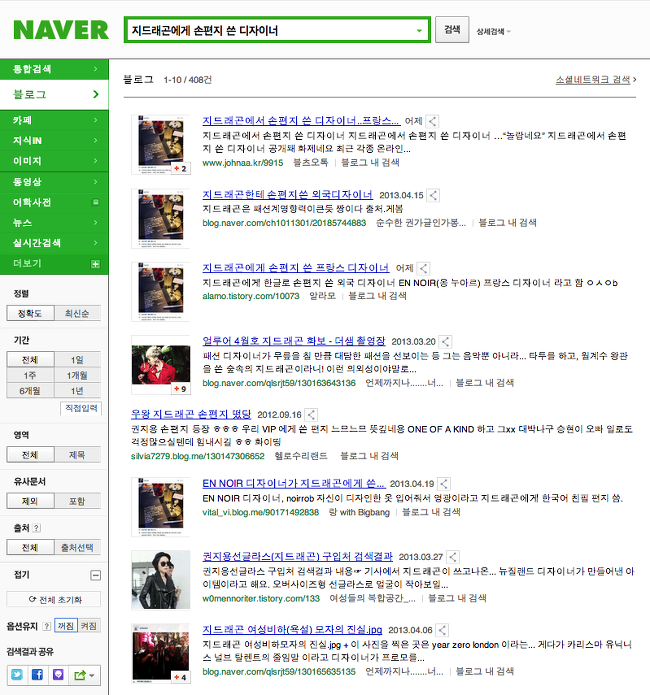Viewport: 650px width, 695px height.
Task: Open help icon next to 옵션유지
Action: point(47,626)
